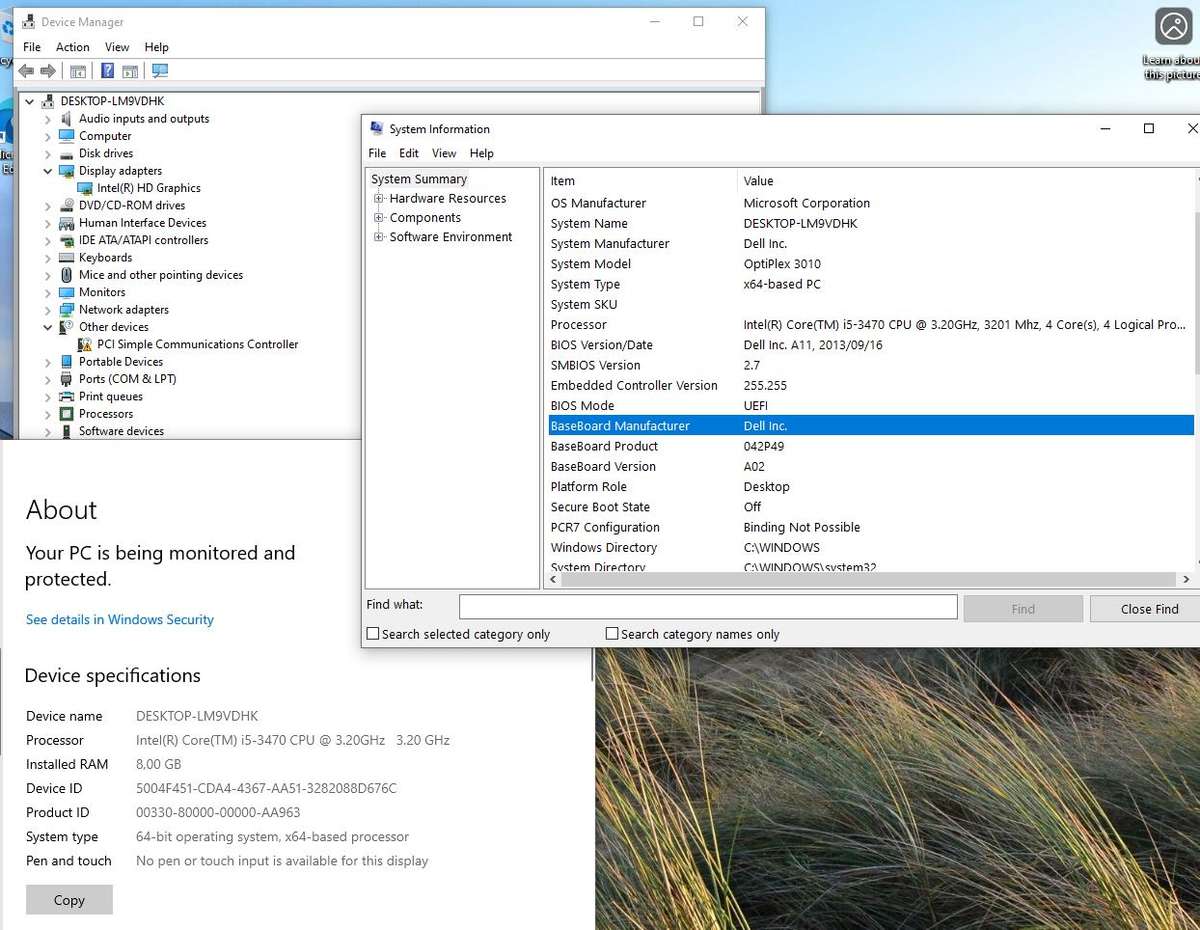Select the Intel(R) HD Graphics device icon
Screen dimensions: 1200x930
pyautogui.click(x=86, y=188)
